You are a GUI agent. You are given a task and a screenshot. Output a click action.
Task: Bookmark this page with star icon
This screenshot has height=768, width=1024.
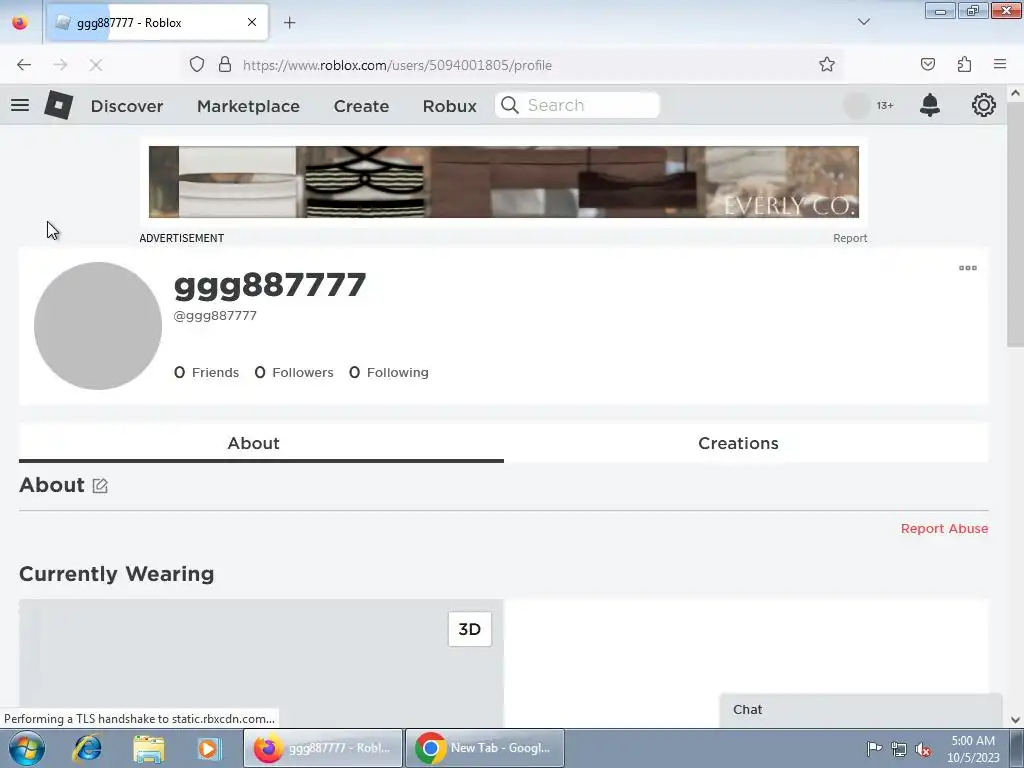coord(827,65)
